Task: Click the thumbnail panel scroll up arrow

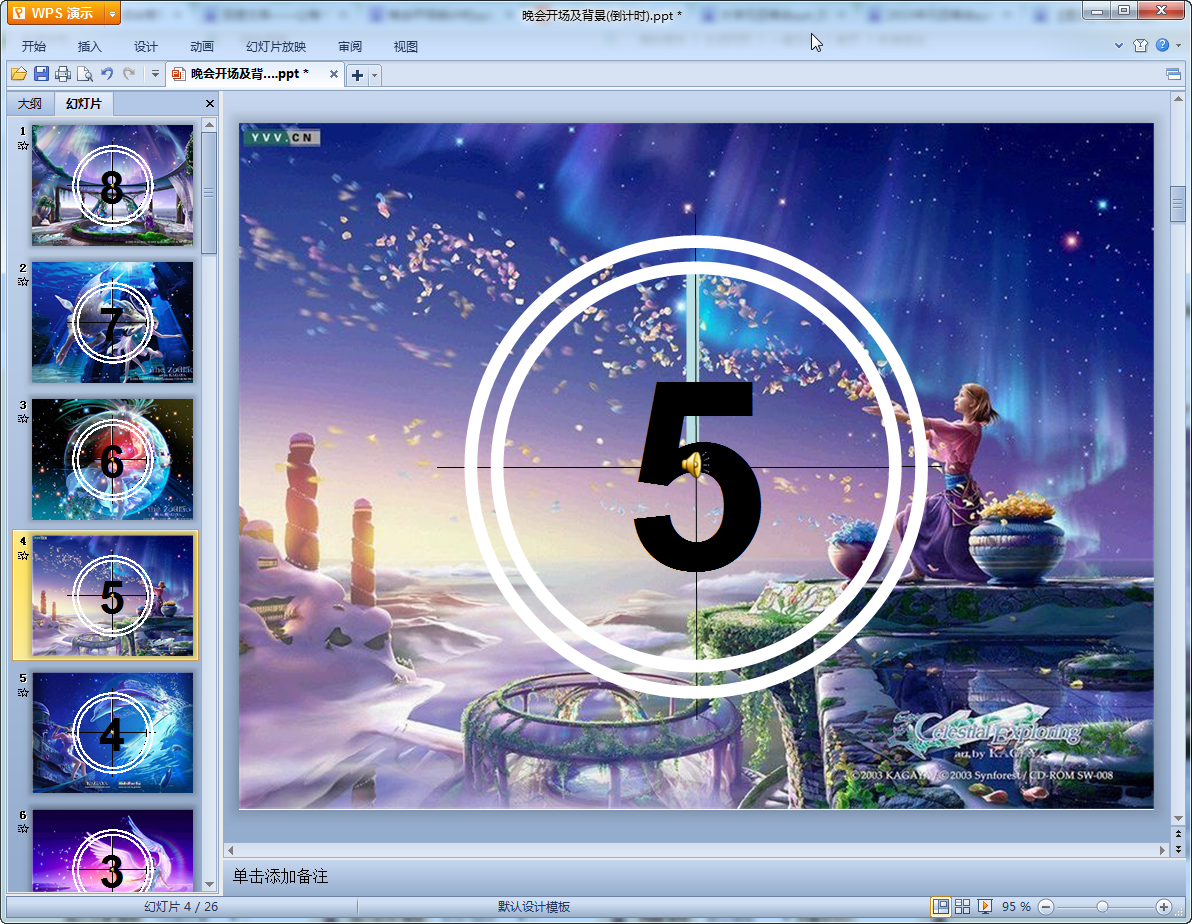Action: coord(209,124)
